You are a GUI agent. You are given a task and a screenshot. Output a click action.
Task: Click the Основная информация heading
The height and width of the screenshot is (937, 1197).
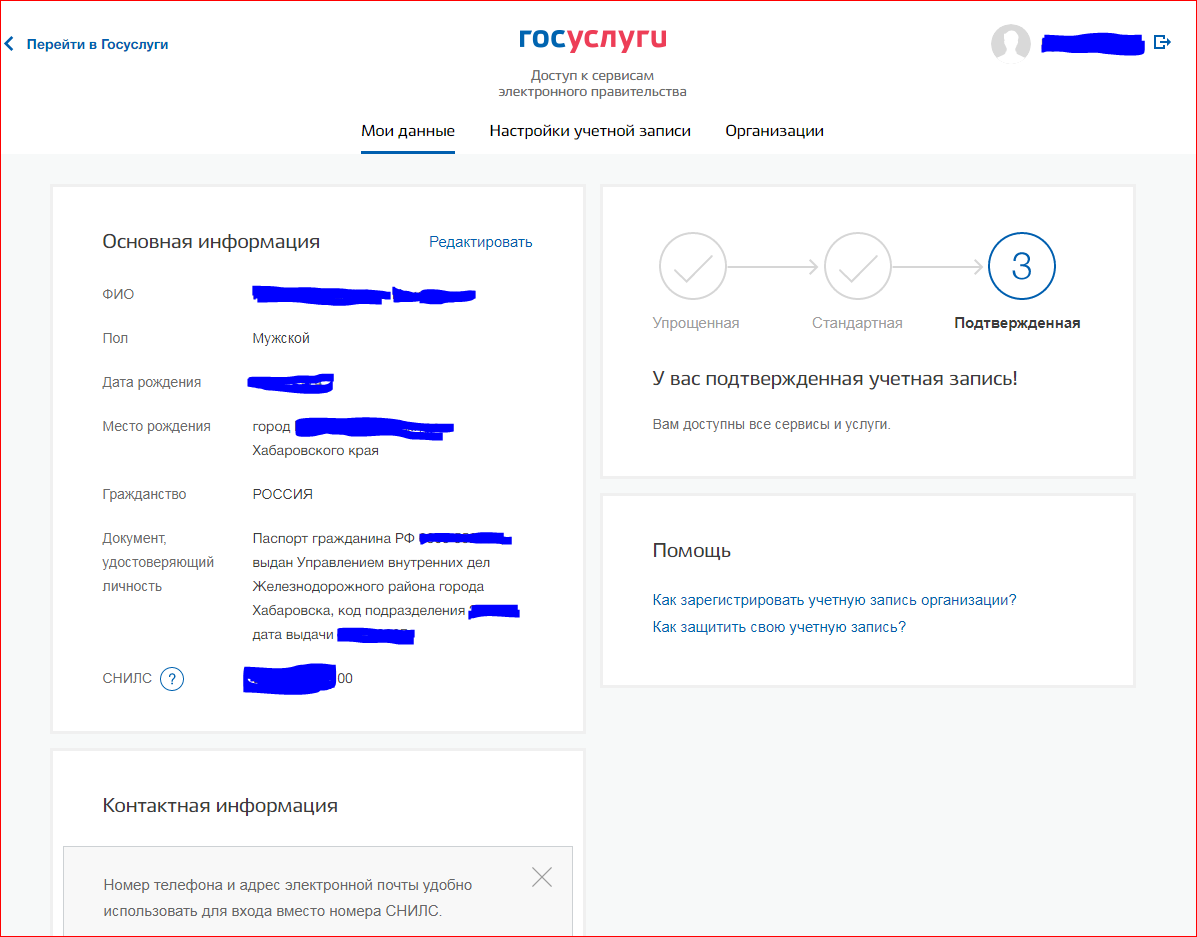211,242
